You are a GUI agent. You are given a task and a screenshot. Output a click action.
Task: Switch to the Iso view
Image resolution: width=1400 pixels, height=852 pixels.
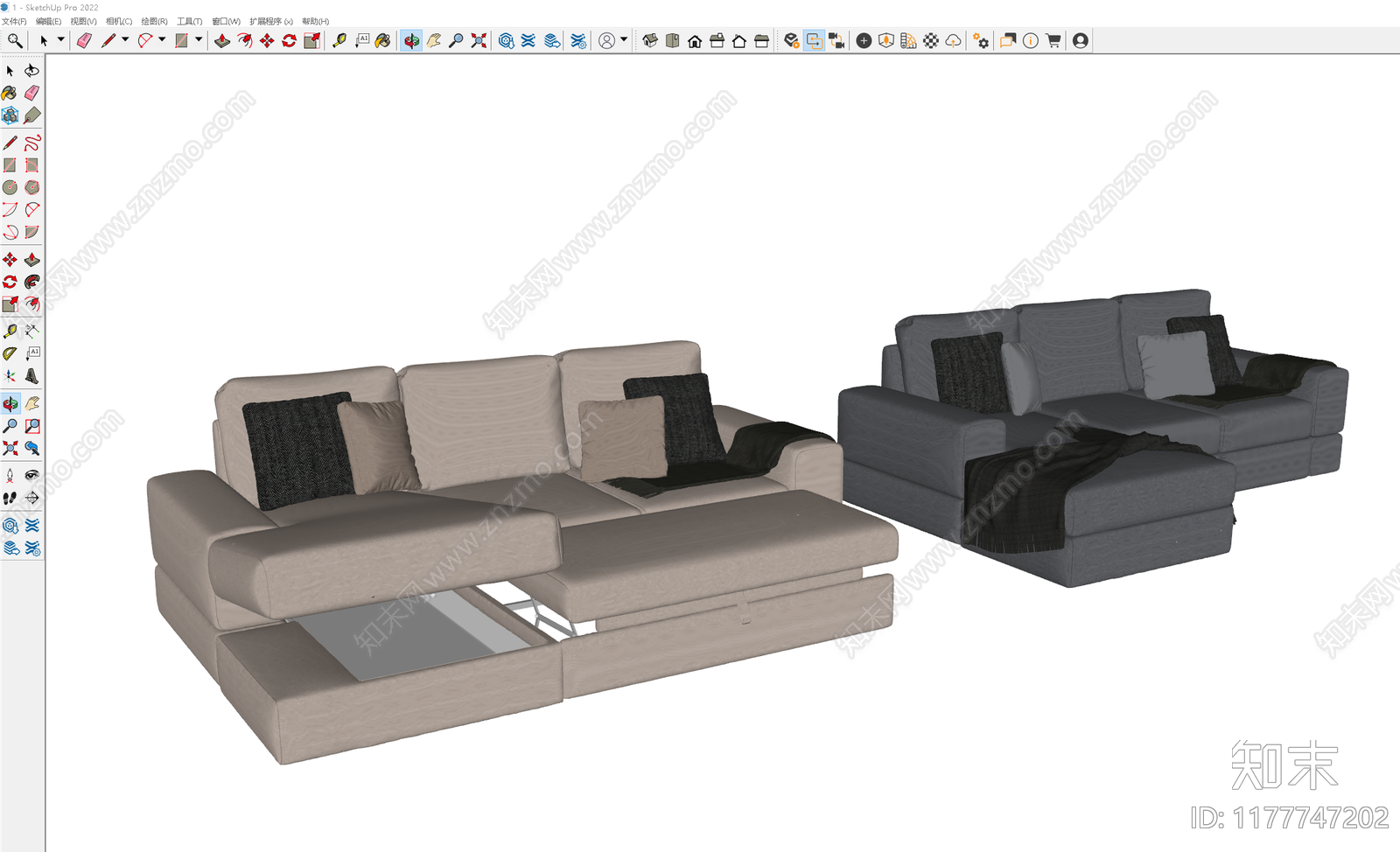click(x=650, y=40)
